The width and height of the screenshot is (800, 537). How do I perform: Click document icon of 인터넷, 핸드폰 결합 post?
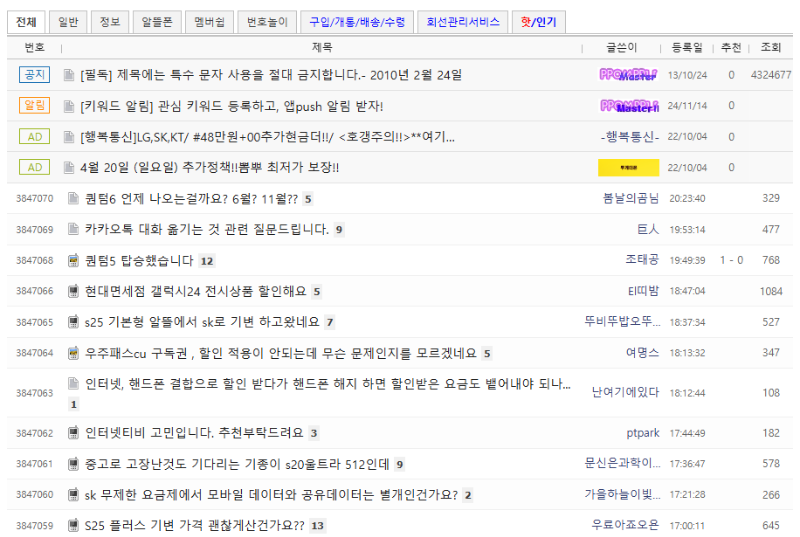tap(73, 383)
